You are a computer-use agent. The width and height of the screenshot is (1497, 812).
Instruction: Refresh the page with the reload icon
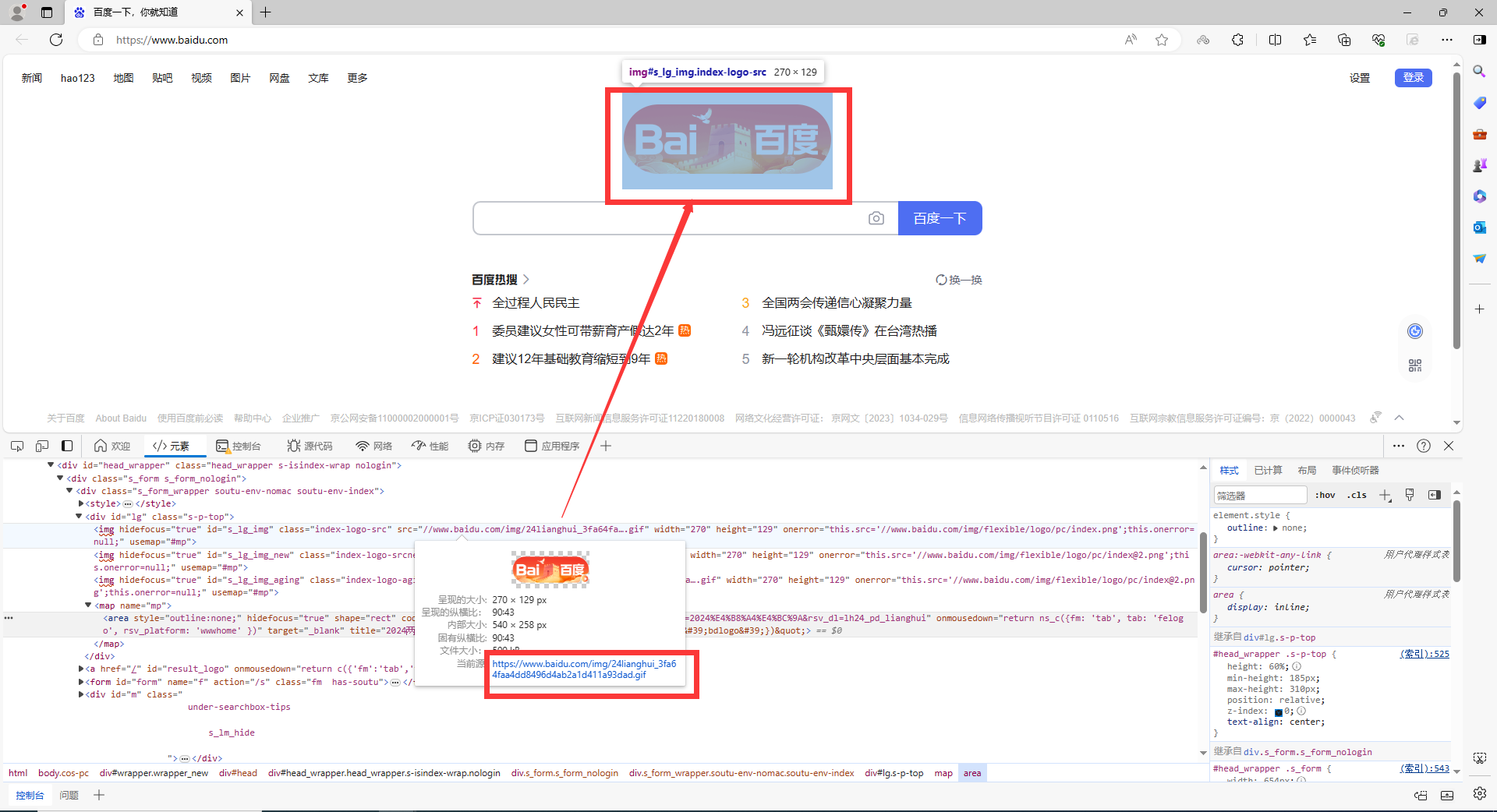click(55, 40)
